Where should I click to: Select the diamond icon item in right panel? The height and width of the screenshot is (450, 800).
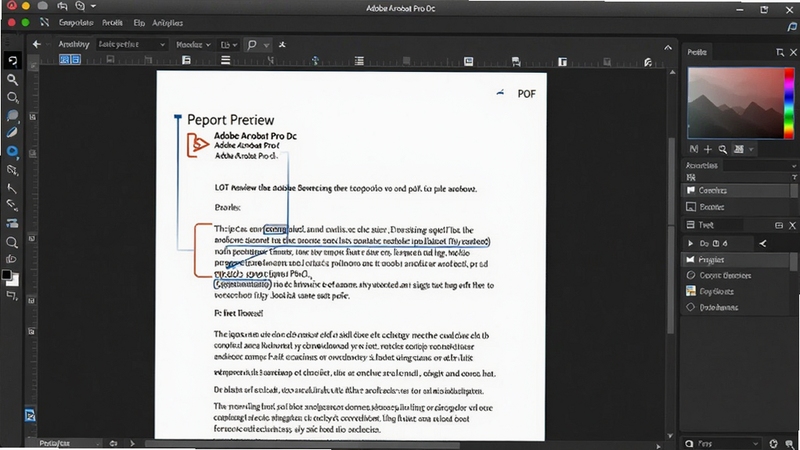coord(735,307)
